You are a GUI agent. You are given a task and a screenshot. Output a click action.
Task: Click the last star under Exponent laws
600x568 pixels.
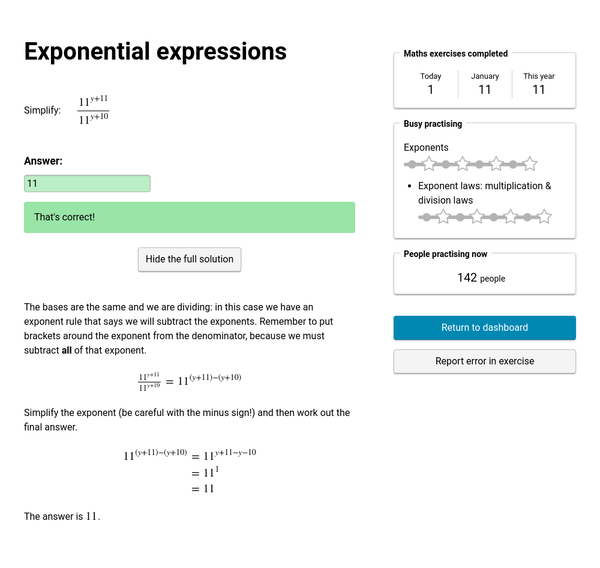tap(545, 216)
